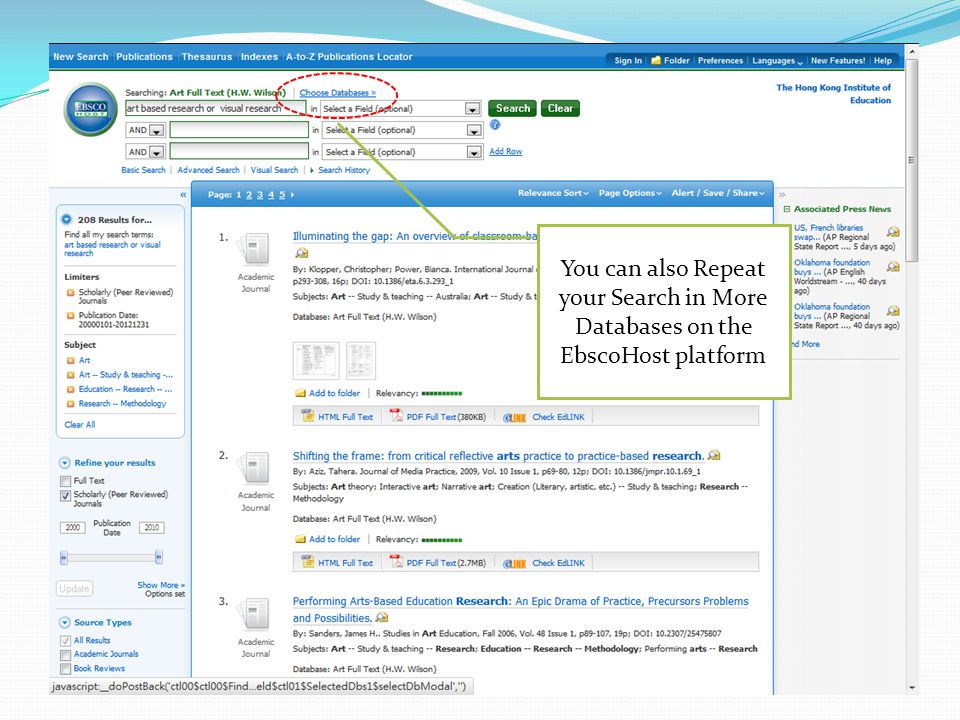Check the Book Reviews source type
The width and height of the screenshot is (960, 720).
[66, 669]
